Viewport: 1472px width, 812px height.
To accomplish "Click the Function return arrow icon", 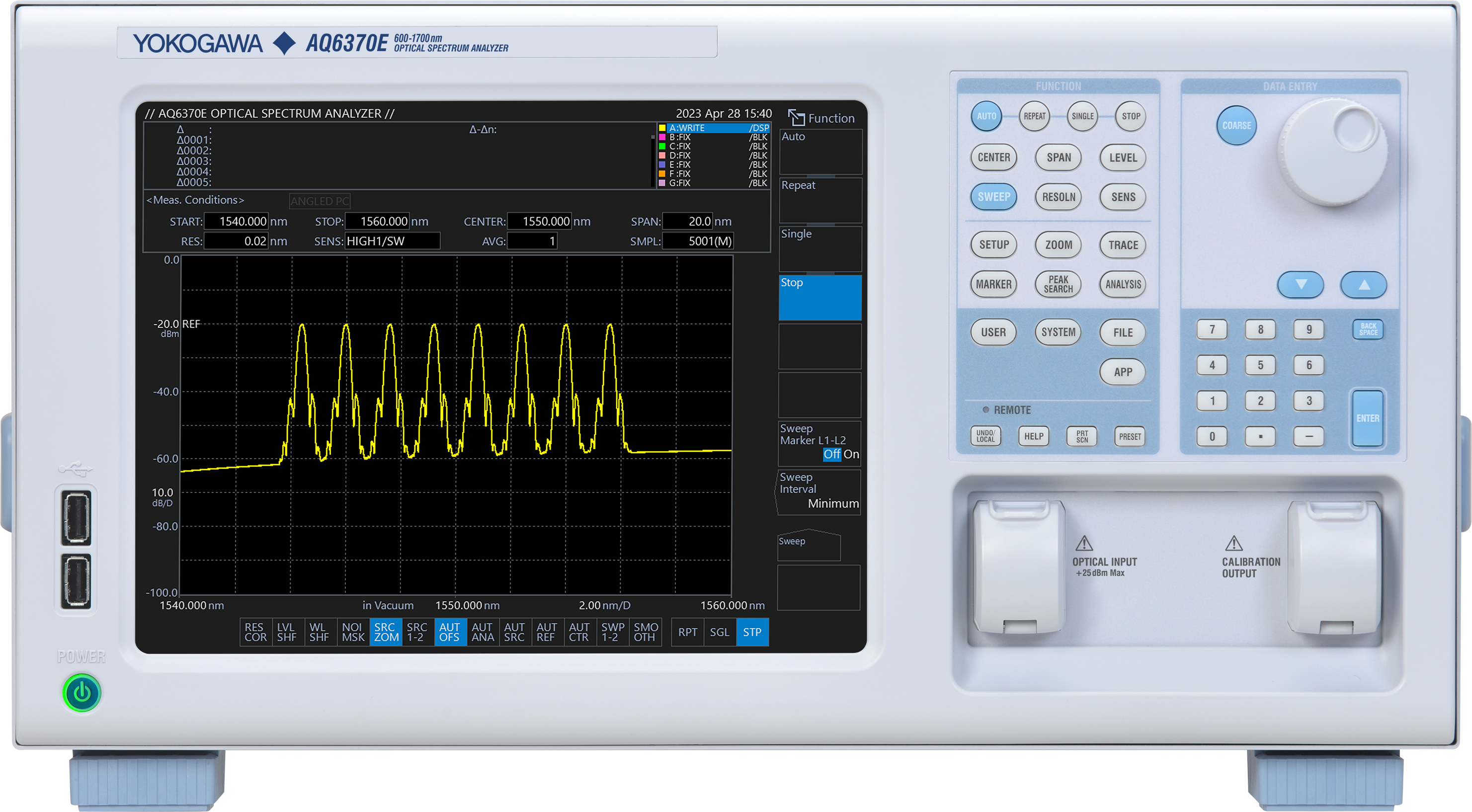I will tap(796, 118).
